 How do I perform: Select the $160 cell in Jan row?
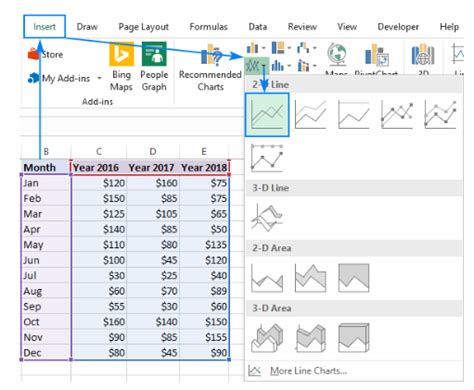point(153,183)
